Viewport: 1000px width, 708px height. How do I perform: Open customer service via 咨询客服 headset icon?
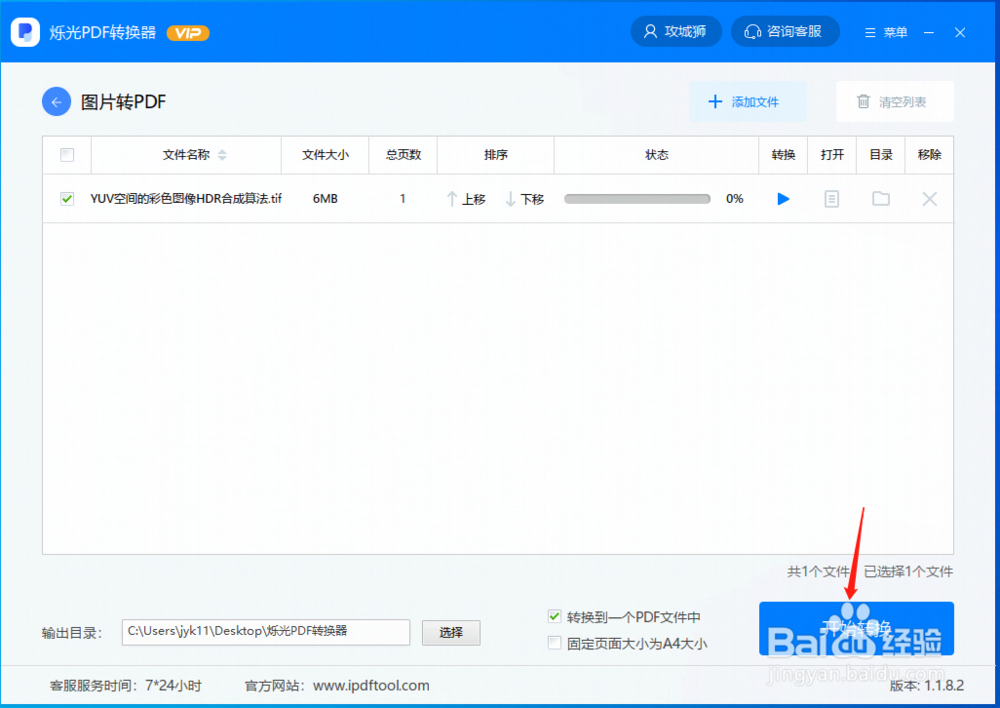[x=785, y=31]
